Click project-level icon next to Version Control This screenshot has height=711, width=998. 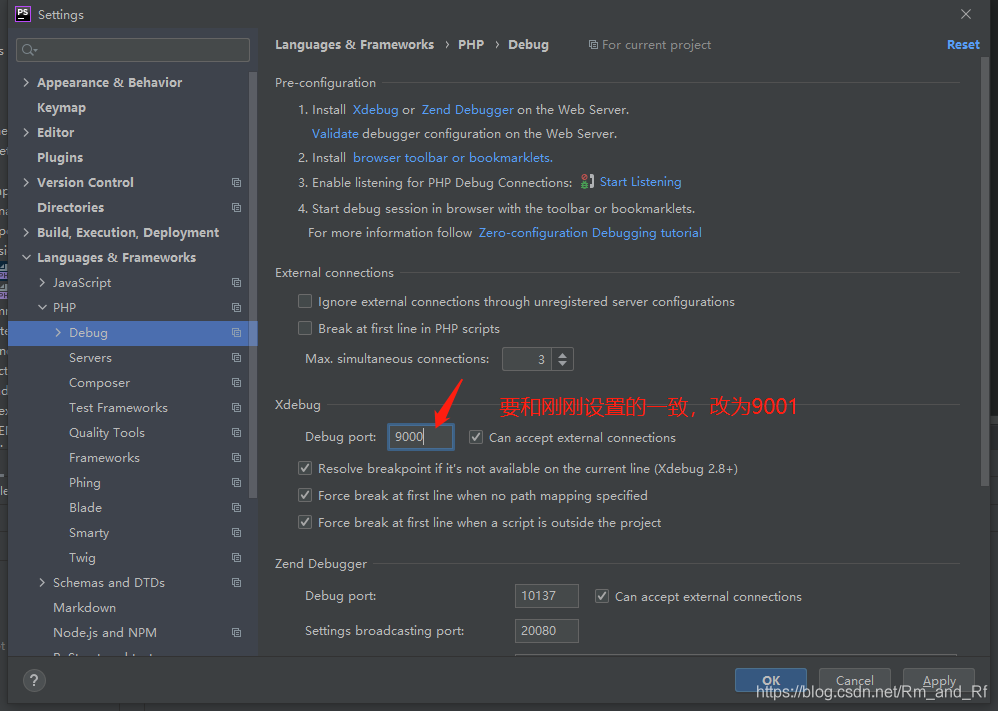(x=237, y=183)
